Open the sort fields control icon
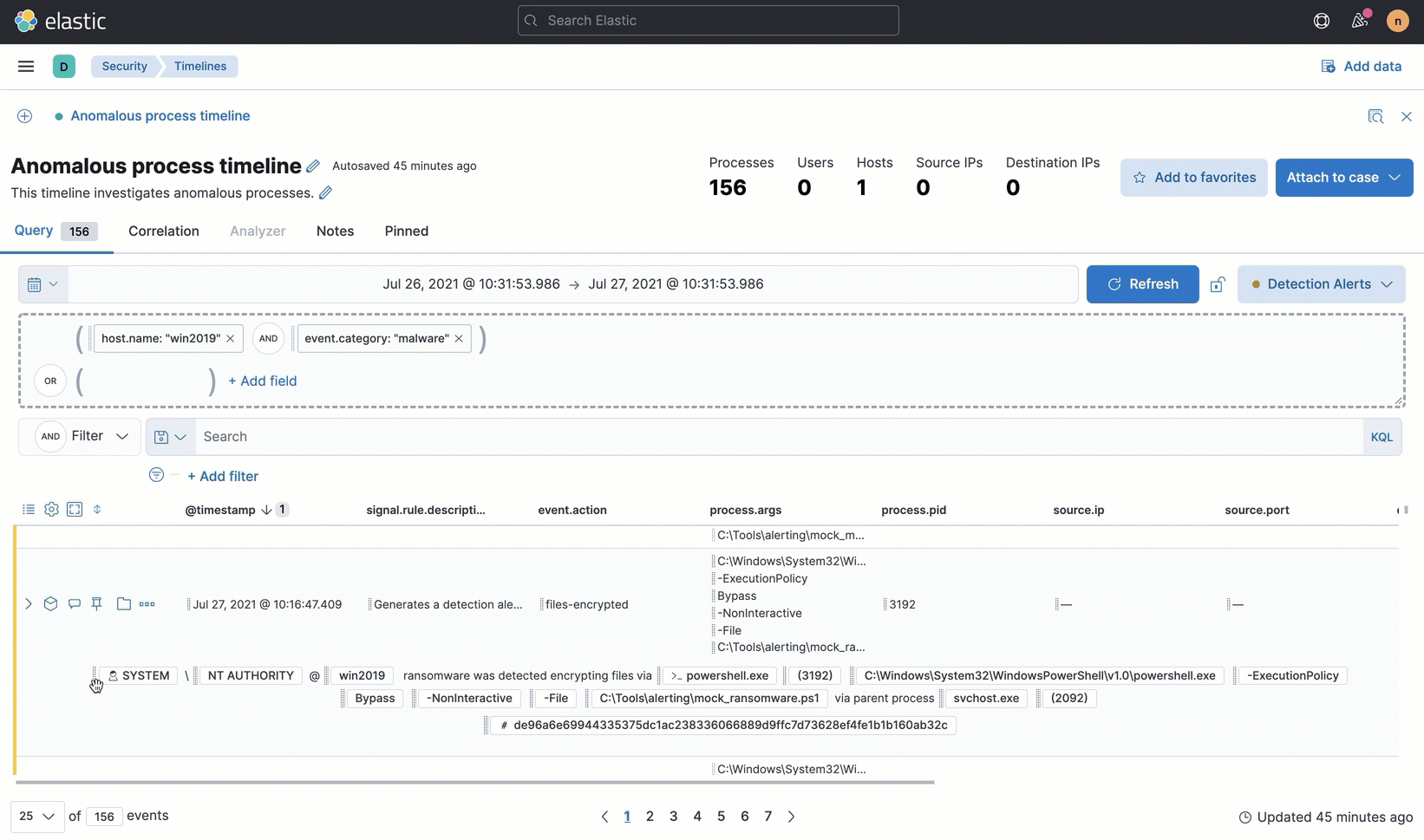Screen dimensions: 1424x840 (97, 510)
